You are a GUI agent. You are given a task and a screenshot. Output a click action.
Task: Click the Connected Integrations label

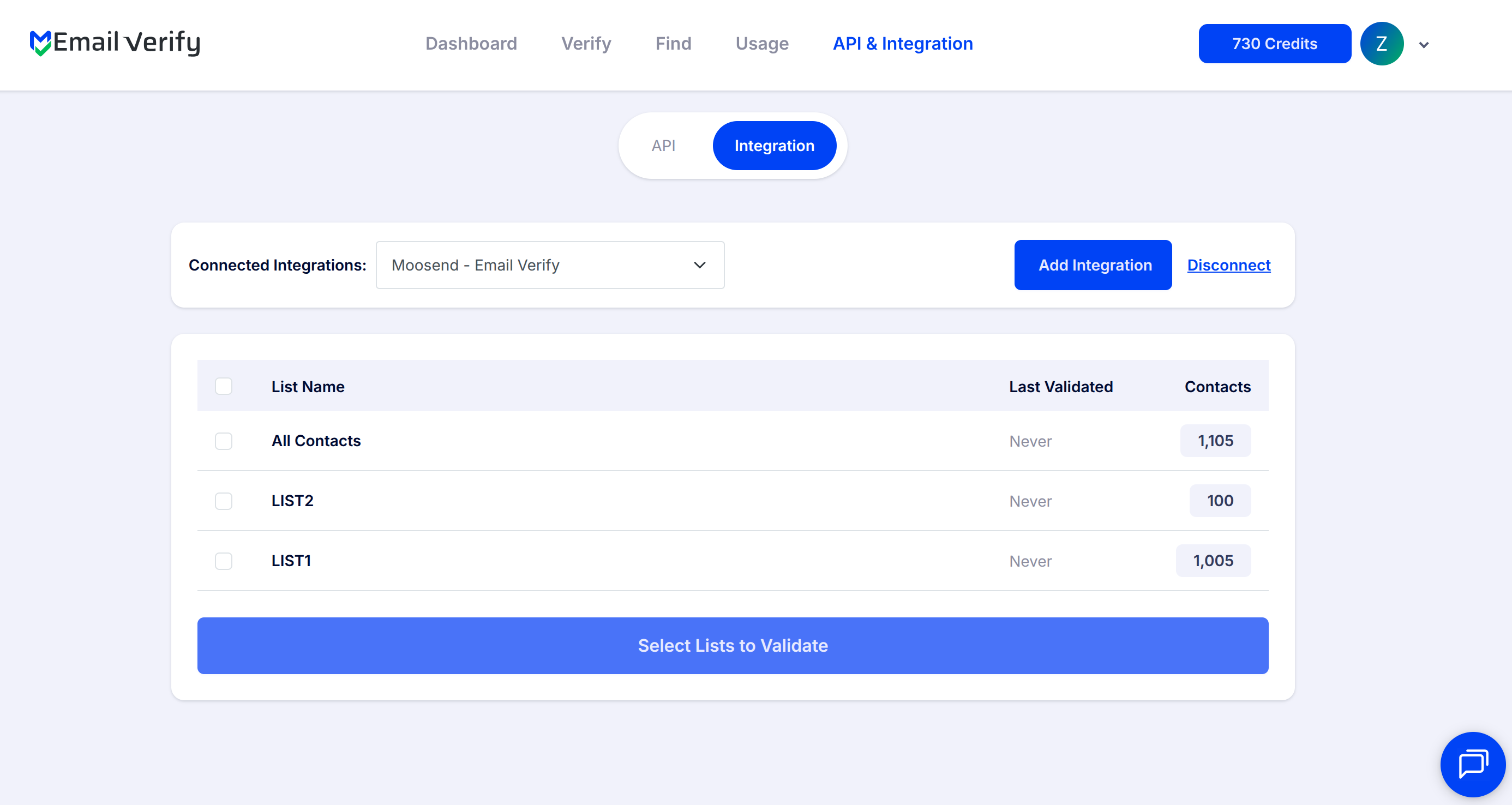[x=277, y=265]
